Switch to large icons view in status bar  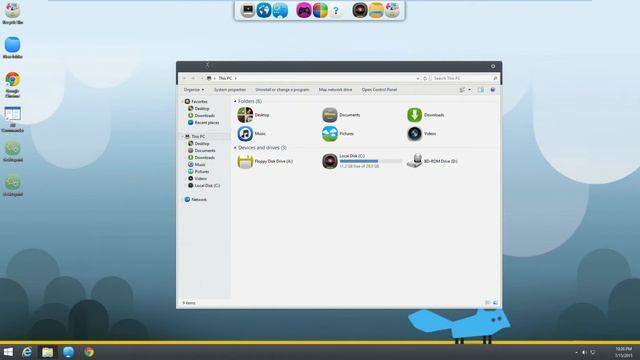pos(495,303)
